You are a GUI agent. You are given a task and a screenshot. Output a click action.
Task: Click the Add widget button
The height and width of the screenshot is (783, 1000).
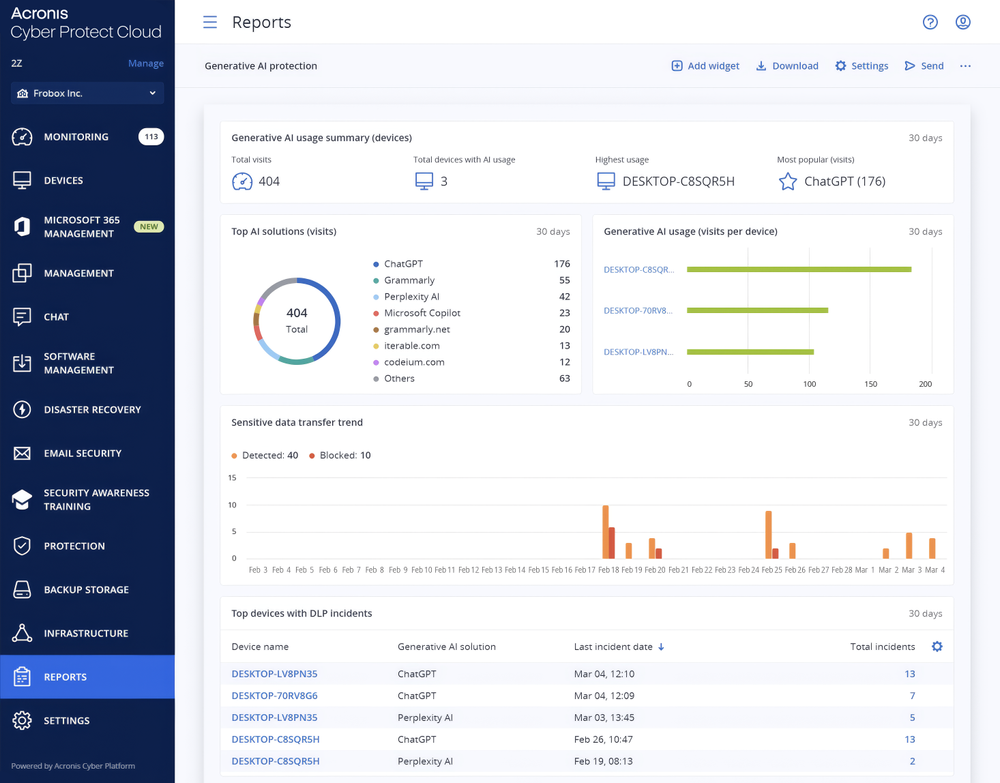pos(704,65)
